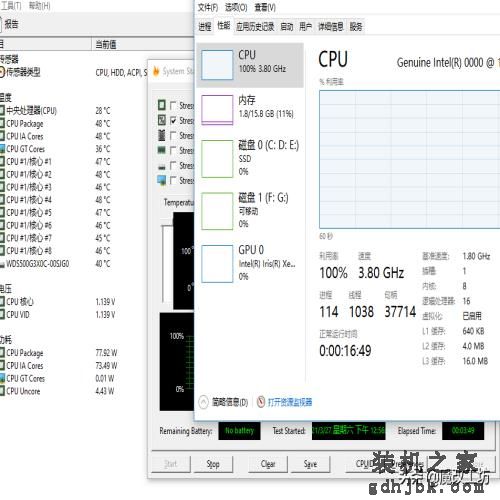Click the 报告 toolbar button in AIDA64
This screenshot has width=500, height=500.
click(9, 24)
